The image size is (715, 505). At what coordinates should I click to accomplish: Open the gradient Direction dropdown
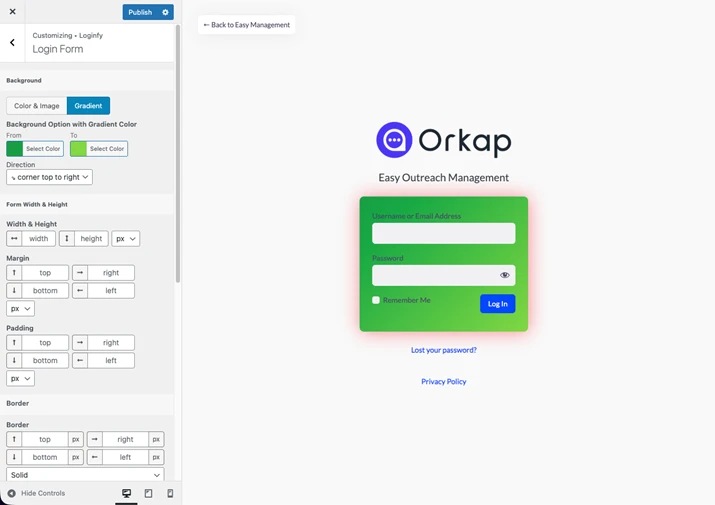point(49,177)
